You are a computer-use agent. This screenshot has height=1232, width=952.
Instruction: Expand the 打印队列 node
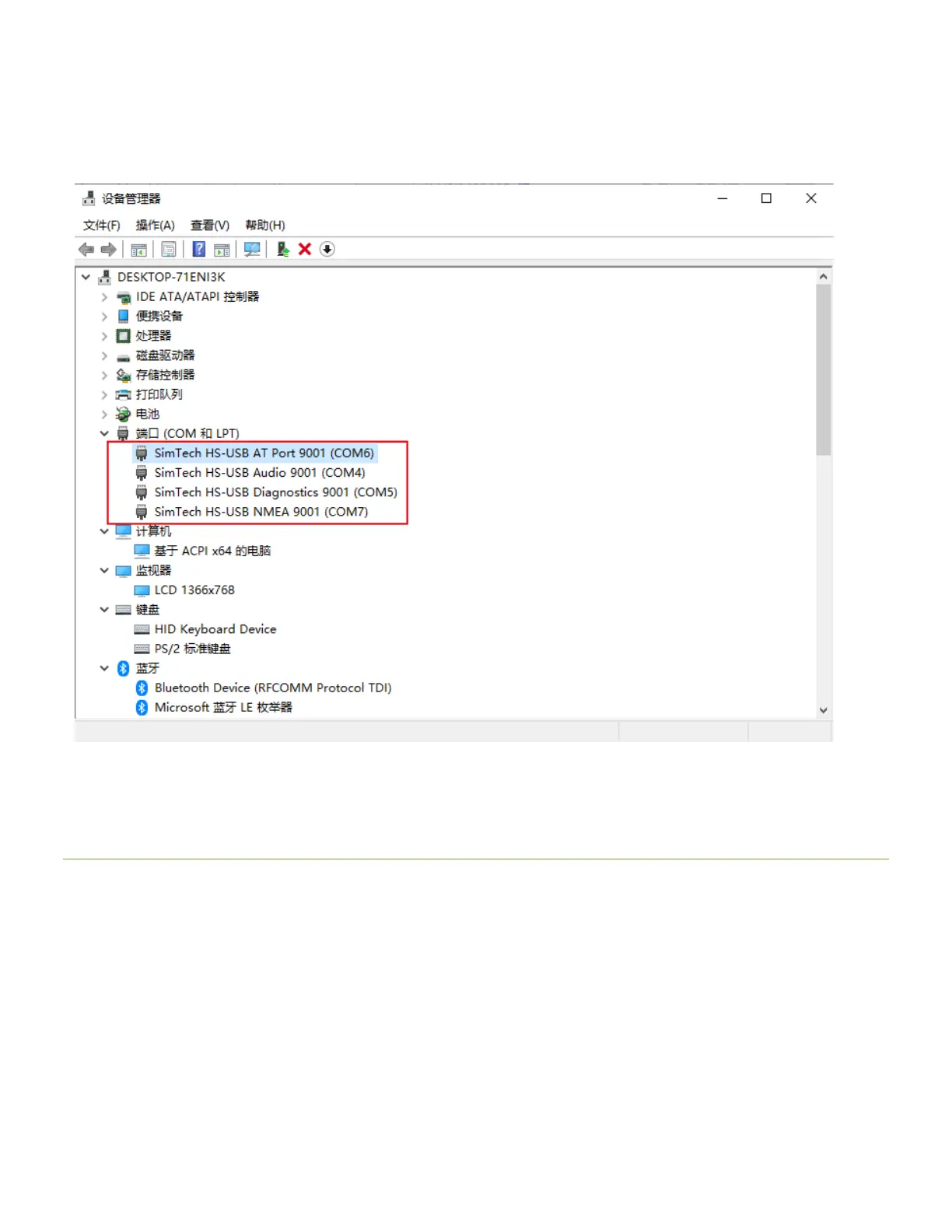coord(104,395)
